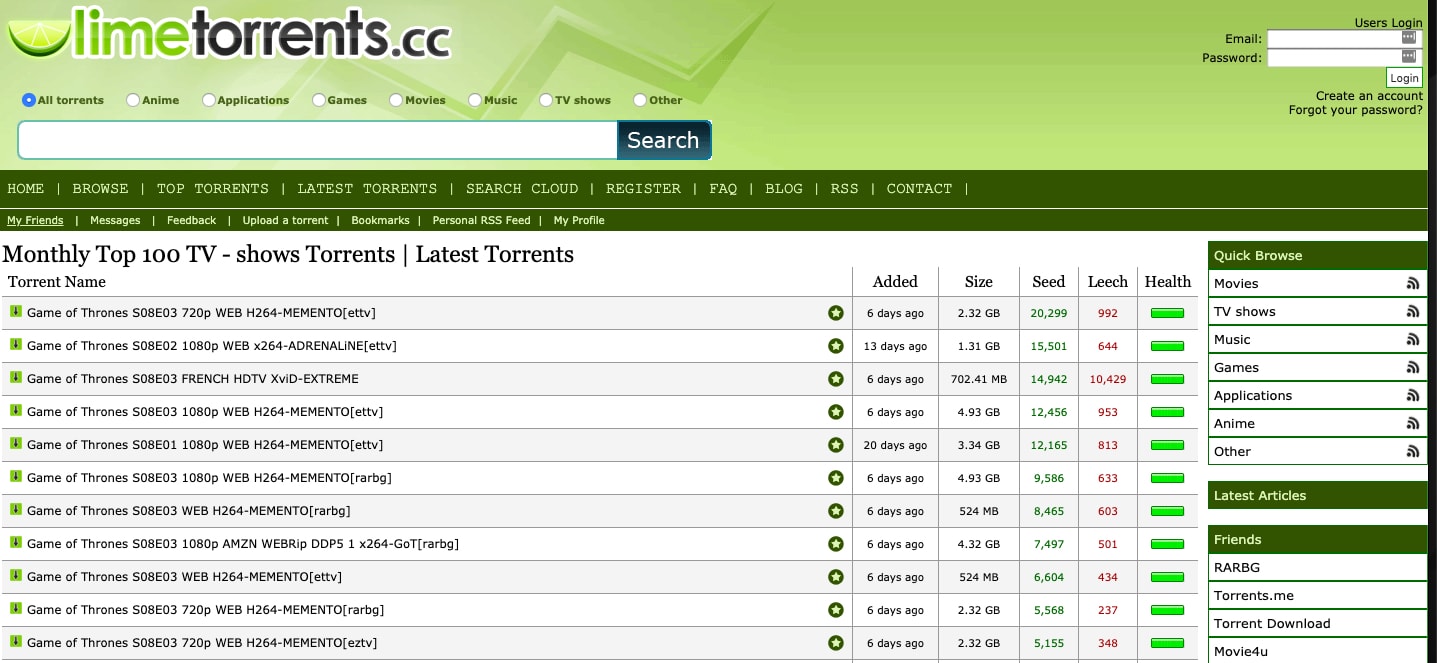Click verified star for S08E03 WEB MEMENTO[ettv]
1437x663 pixels.
pos(836,578)
